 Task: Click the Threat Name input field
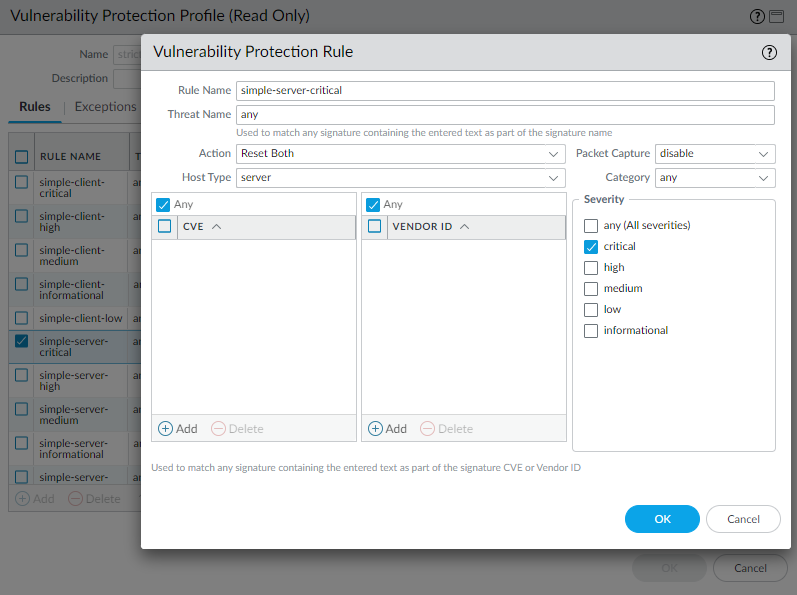tap(505, 115)
